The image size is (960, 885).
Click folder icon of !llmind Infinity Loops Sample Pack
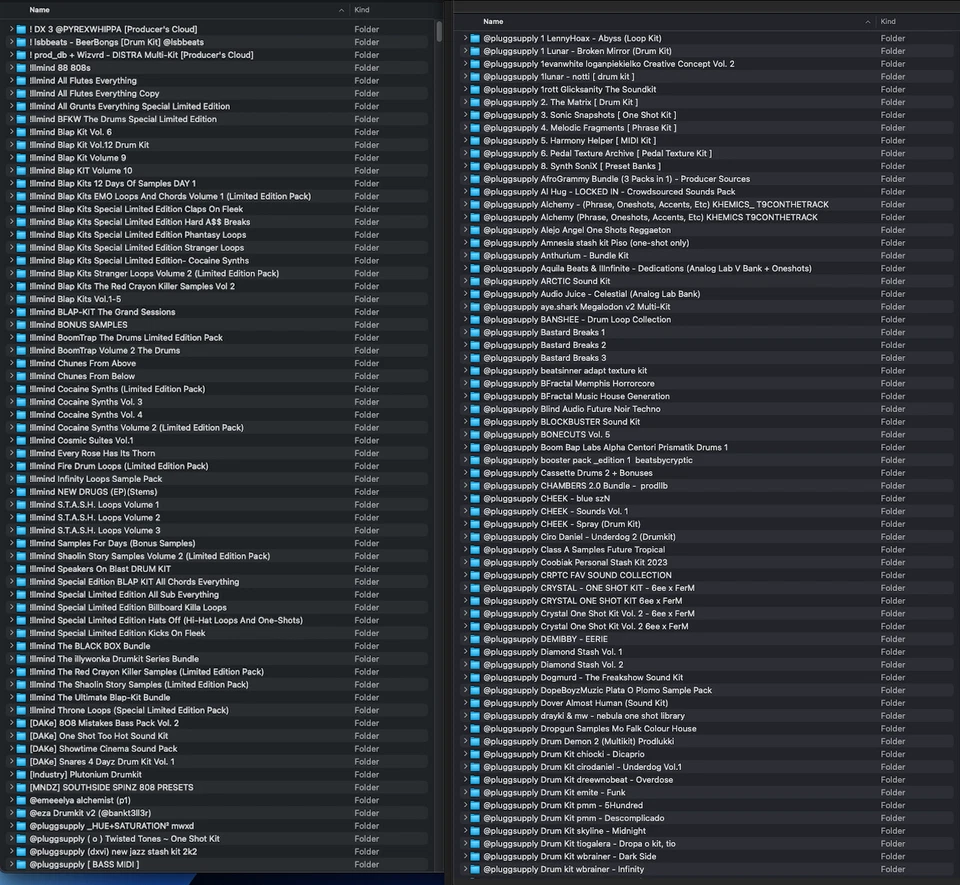[21, 479]
